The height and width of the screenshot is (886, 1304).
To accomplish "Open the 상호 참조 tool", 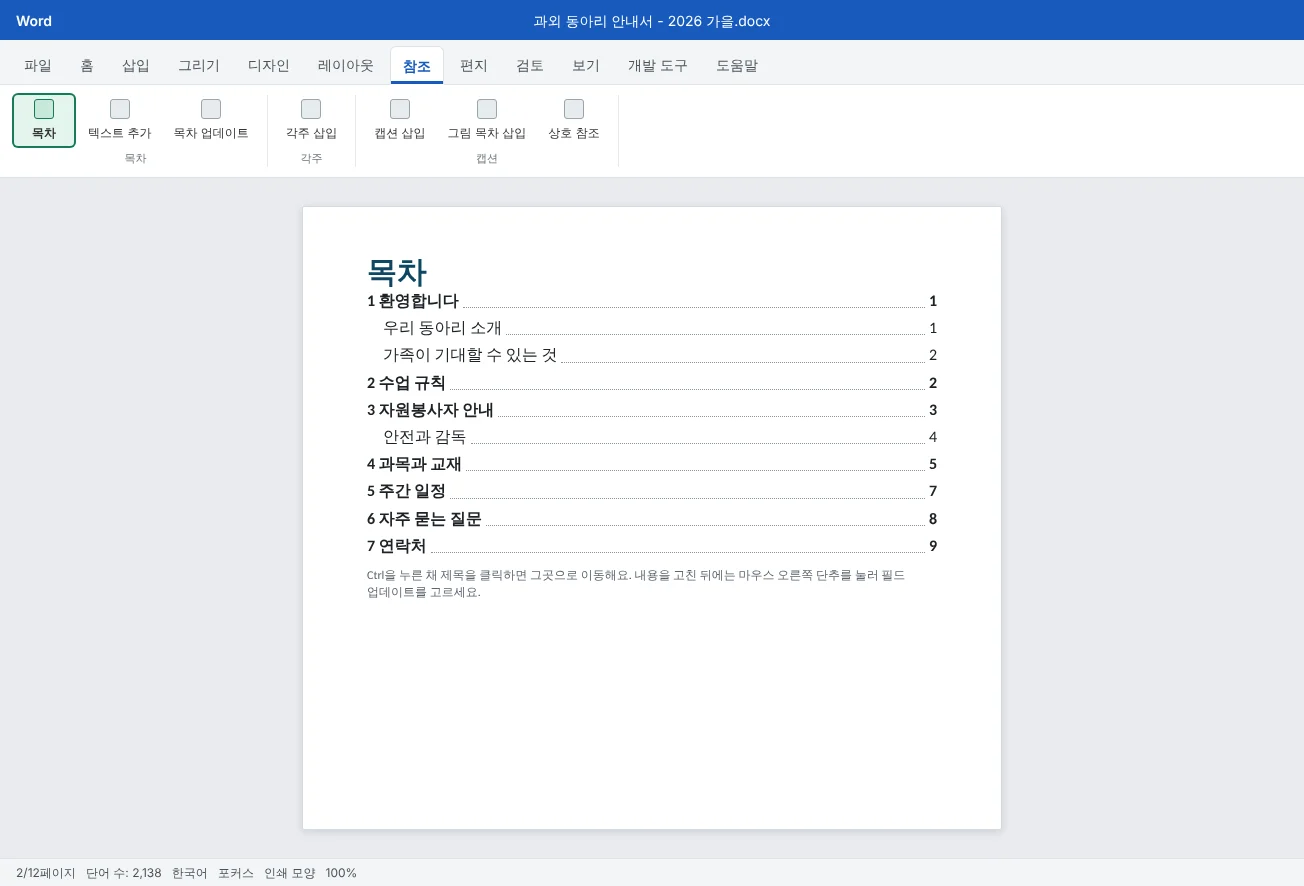I will (x=574, y=120).
